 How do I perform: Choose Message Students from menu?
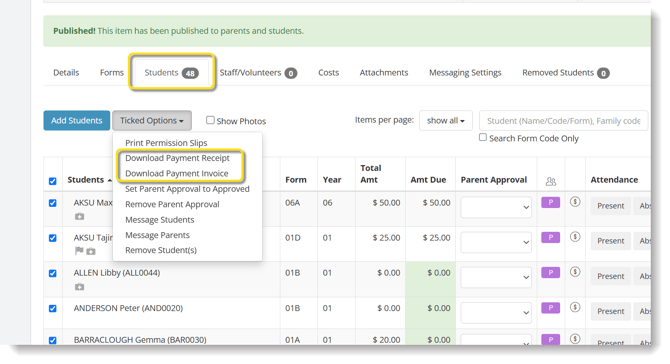159,220
